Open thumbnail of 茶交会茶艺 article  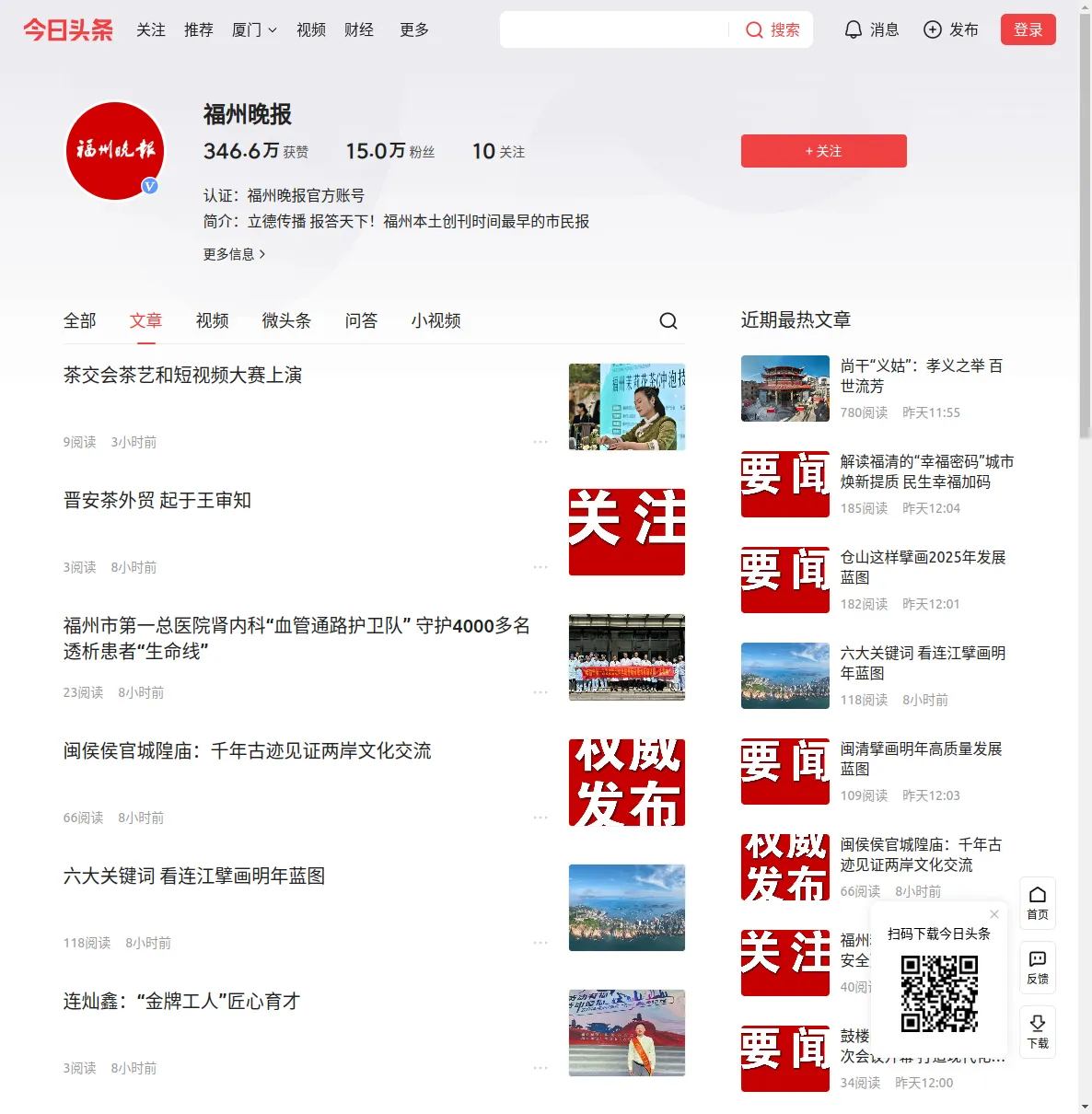pos(627,407)
